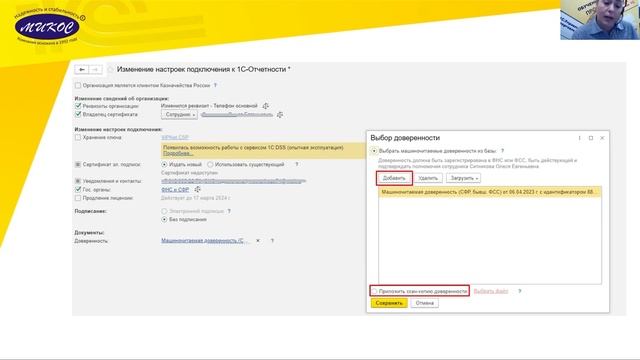Select Приложить скан-копию доверенности radio
640x360 pixels.
[x=374, y=291]
